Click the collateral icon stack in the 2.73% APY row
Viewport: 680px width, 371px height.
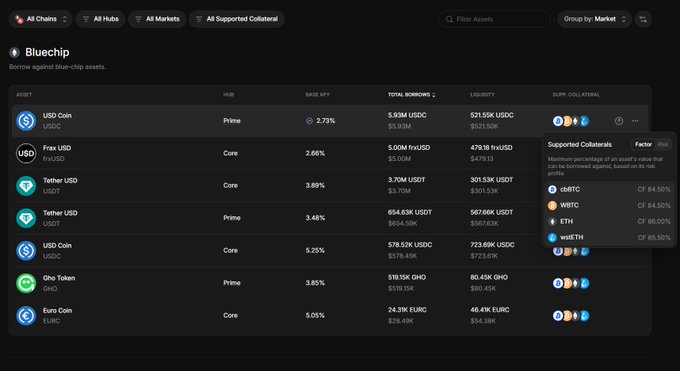tap(571, 121)
